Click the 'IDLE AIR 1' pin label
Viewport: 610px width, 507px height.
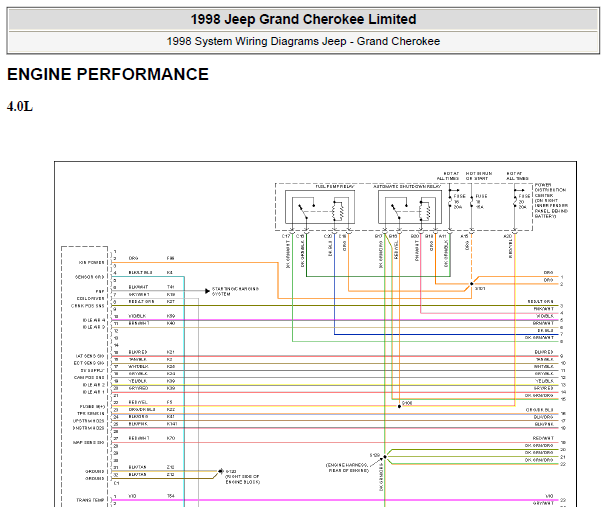tap(94, 392)
